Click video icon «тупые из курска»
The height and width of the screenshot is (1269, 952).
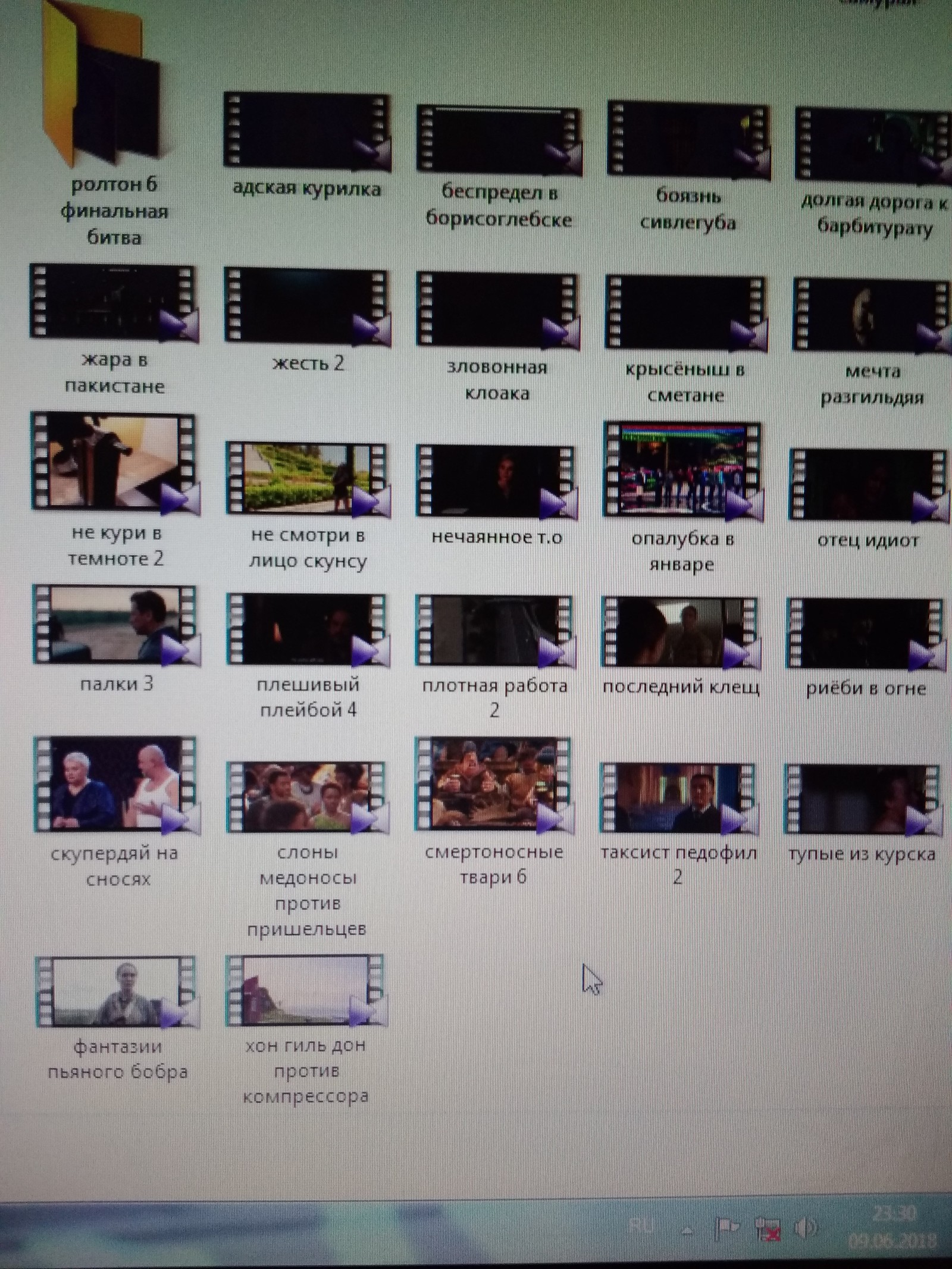(863, 800)
